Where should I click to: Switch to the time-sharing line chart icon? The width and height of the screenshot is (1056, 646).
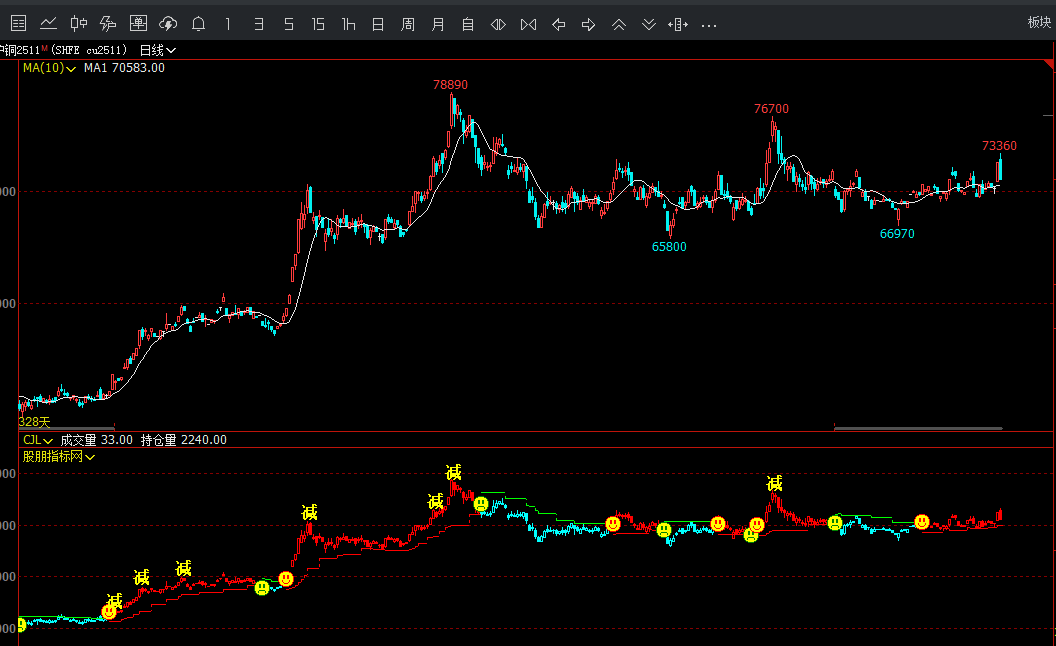click(x=49, y=23)
